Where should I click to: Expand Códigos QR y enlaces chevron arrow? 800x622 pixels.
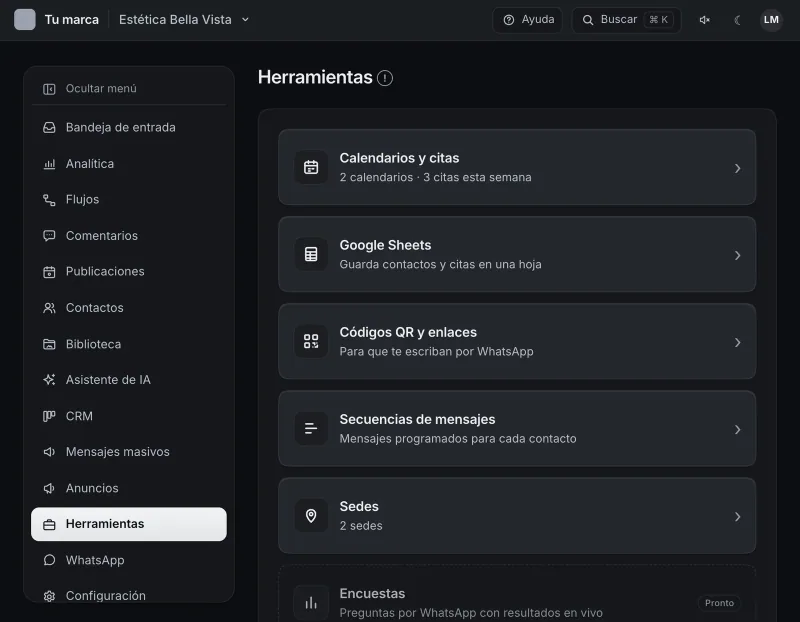click(x=737, y=342)
